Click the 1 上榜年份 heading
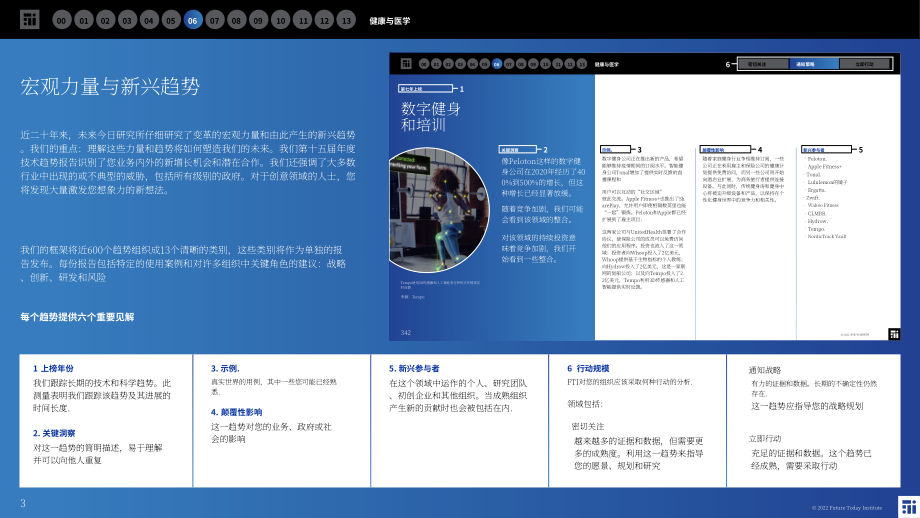Screen dimensions: 920x518 coord(53,368)
